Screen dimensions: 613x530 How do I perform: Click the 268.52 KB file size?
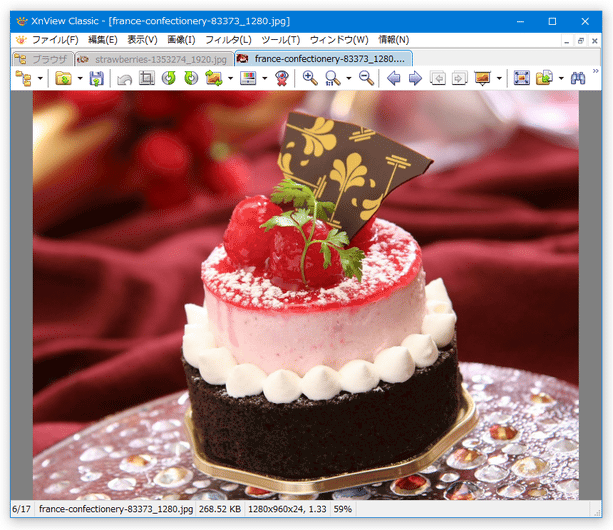click(220, 509)
